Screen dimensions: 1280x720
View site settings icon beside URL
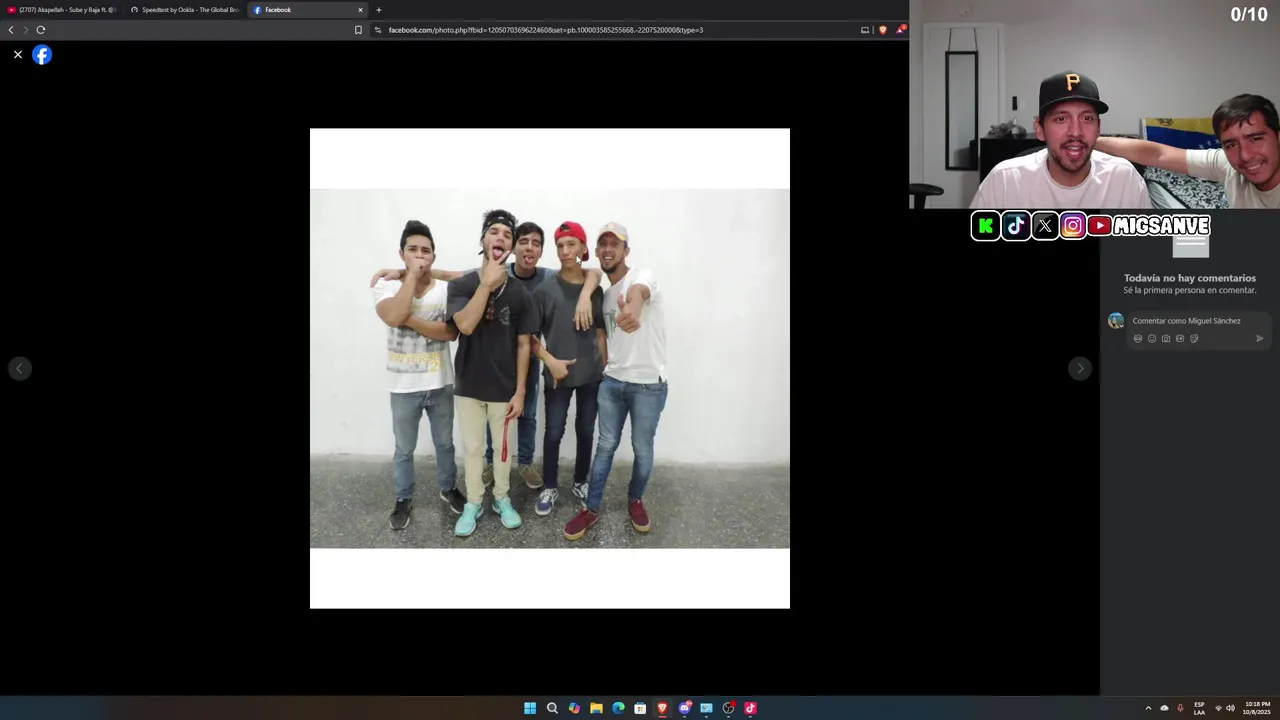coord(378,30)
